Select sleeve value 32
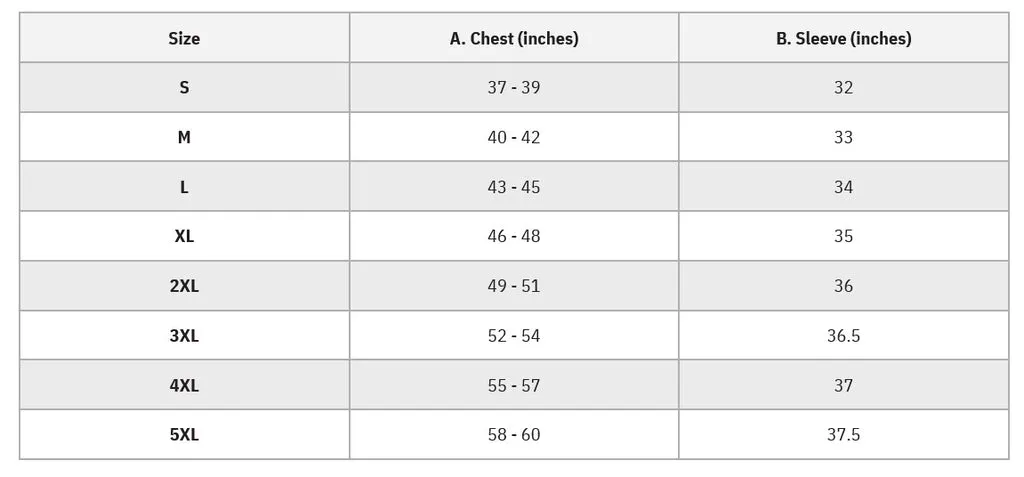 [x=843, y=88]
